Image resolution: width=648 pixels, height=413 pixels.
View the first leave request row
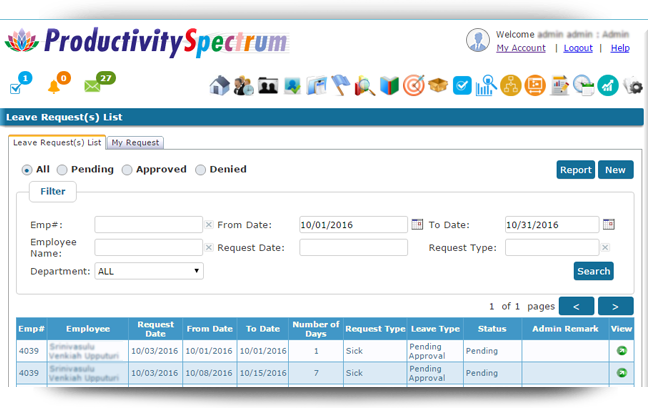tap(622, 351)
